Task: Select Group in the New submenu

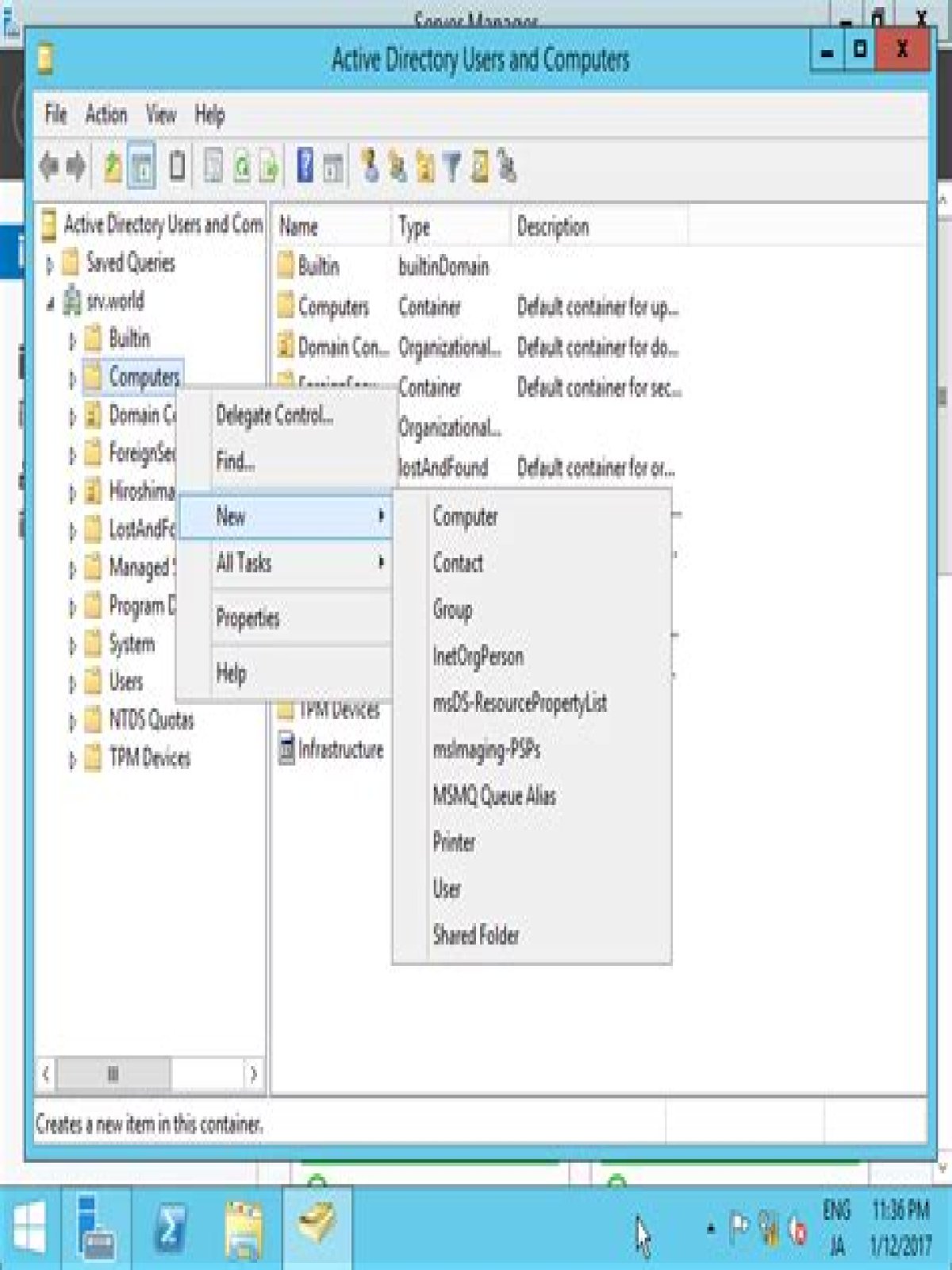Action: [x=532, y=610]
